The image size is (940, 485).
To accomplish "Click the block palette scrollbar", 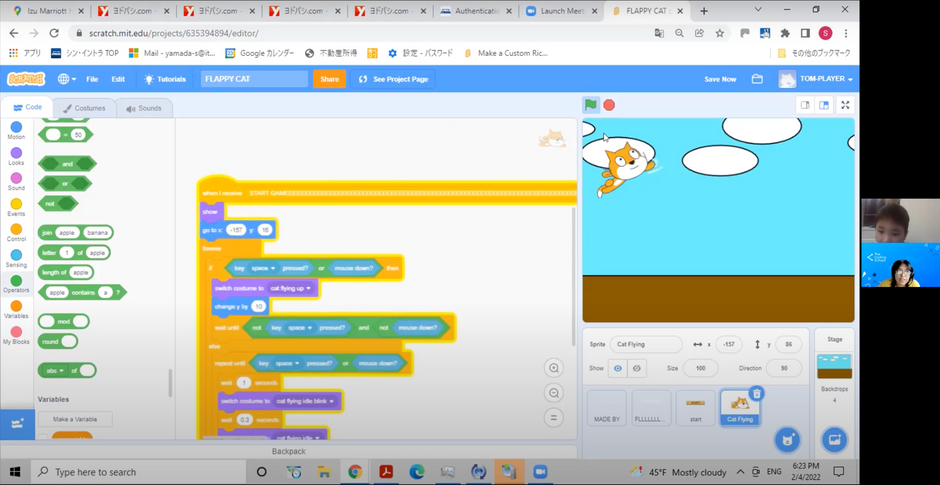I will click(170, 382).
